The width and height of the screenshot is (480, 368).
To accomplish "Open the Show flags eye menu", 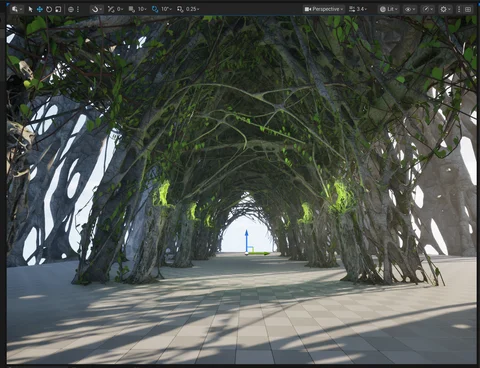I will point(410,9).
